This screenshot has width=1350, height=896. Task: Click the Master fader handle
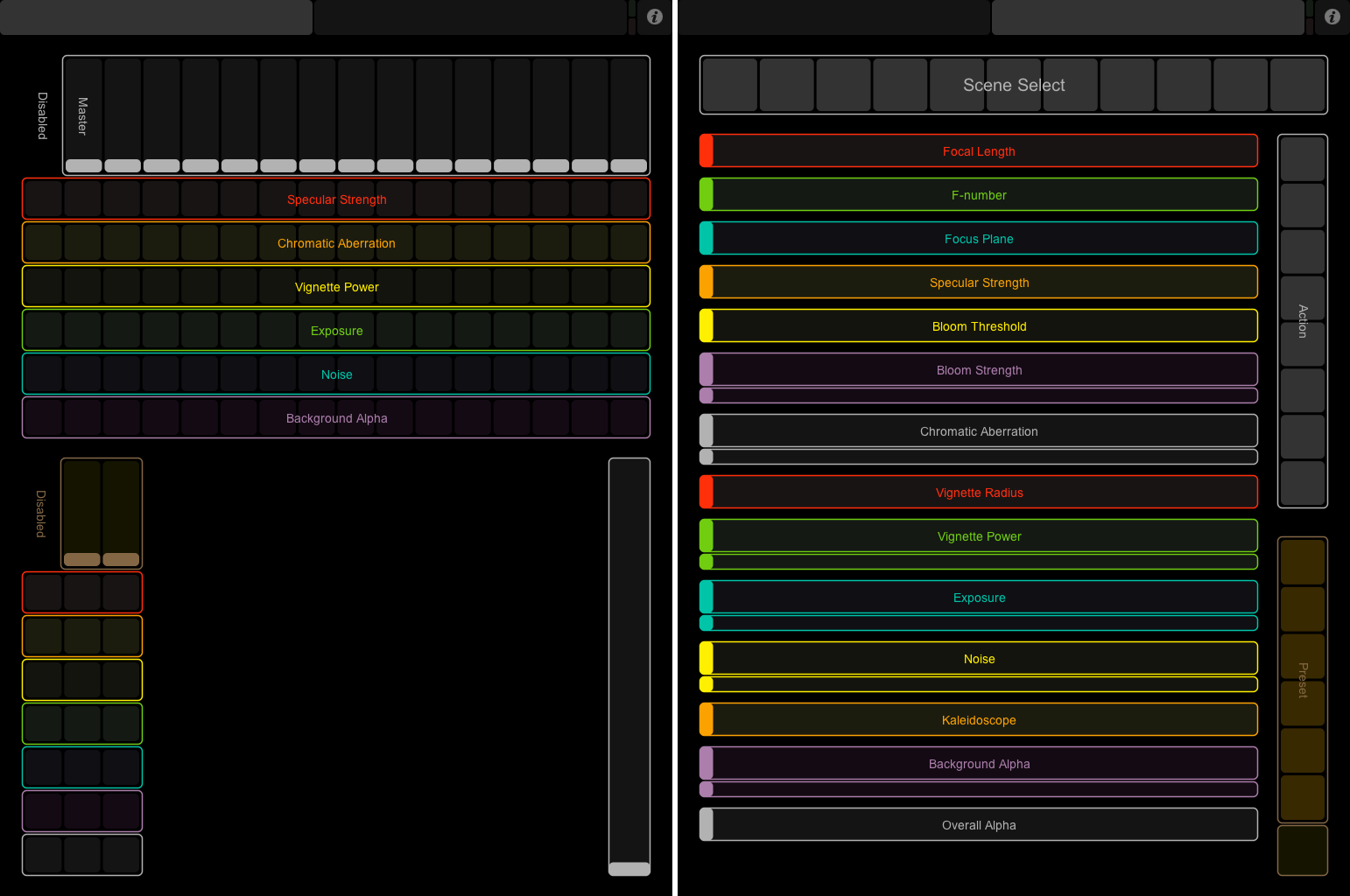(84, 165)
